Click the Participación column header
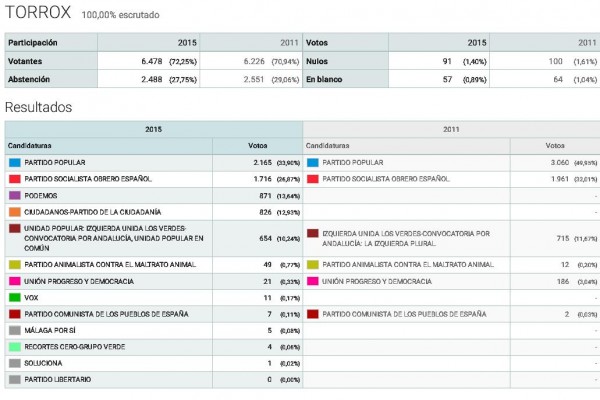The width and height of the screenshot is (600, 400). pyautogui.click(x=33, y=42)
